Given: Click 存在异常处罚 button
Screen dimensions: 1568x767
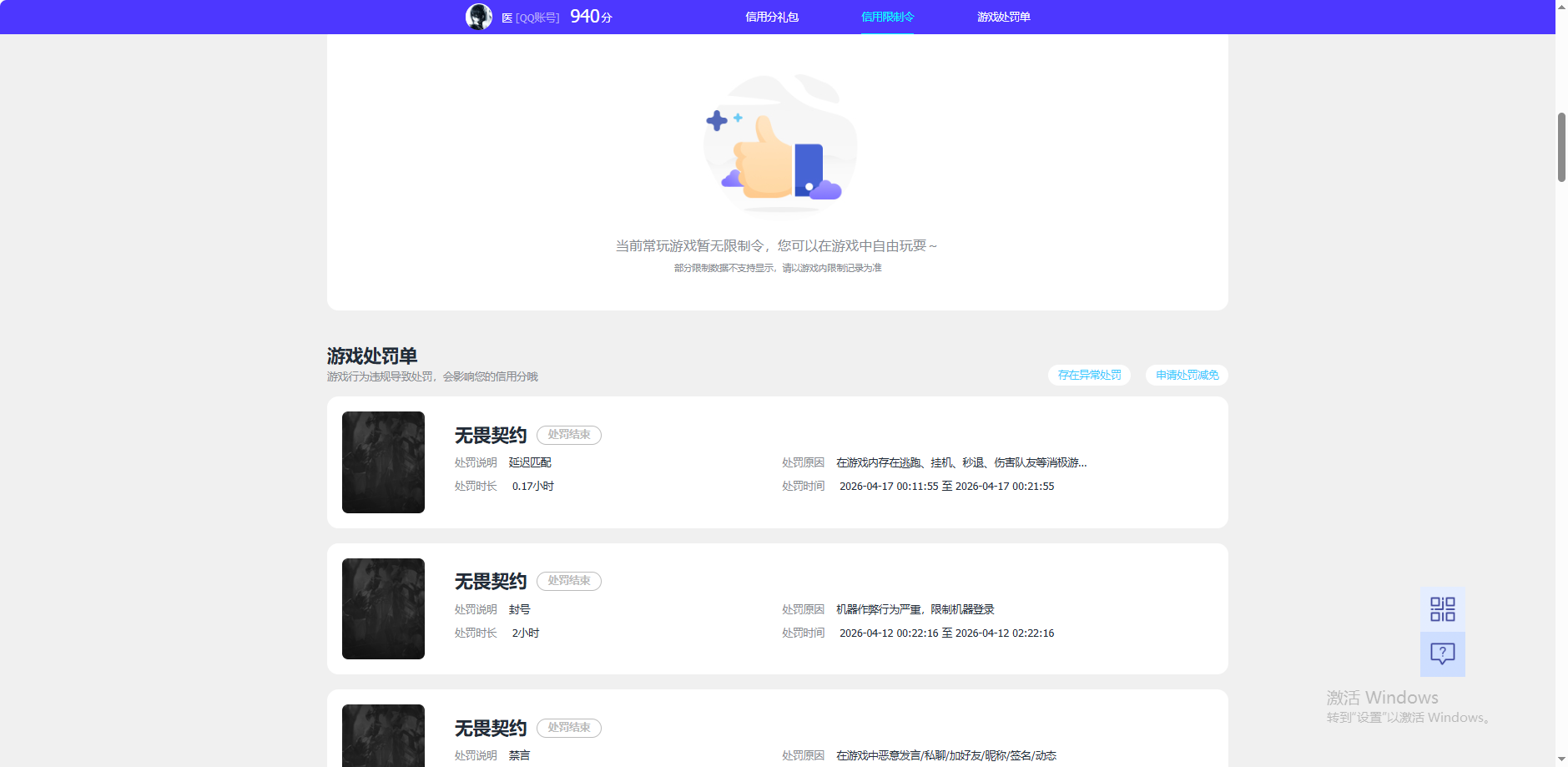Looking at the screenshot, I should click(1089, 375).
